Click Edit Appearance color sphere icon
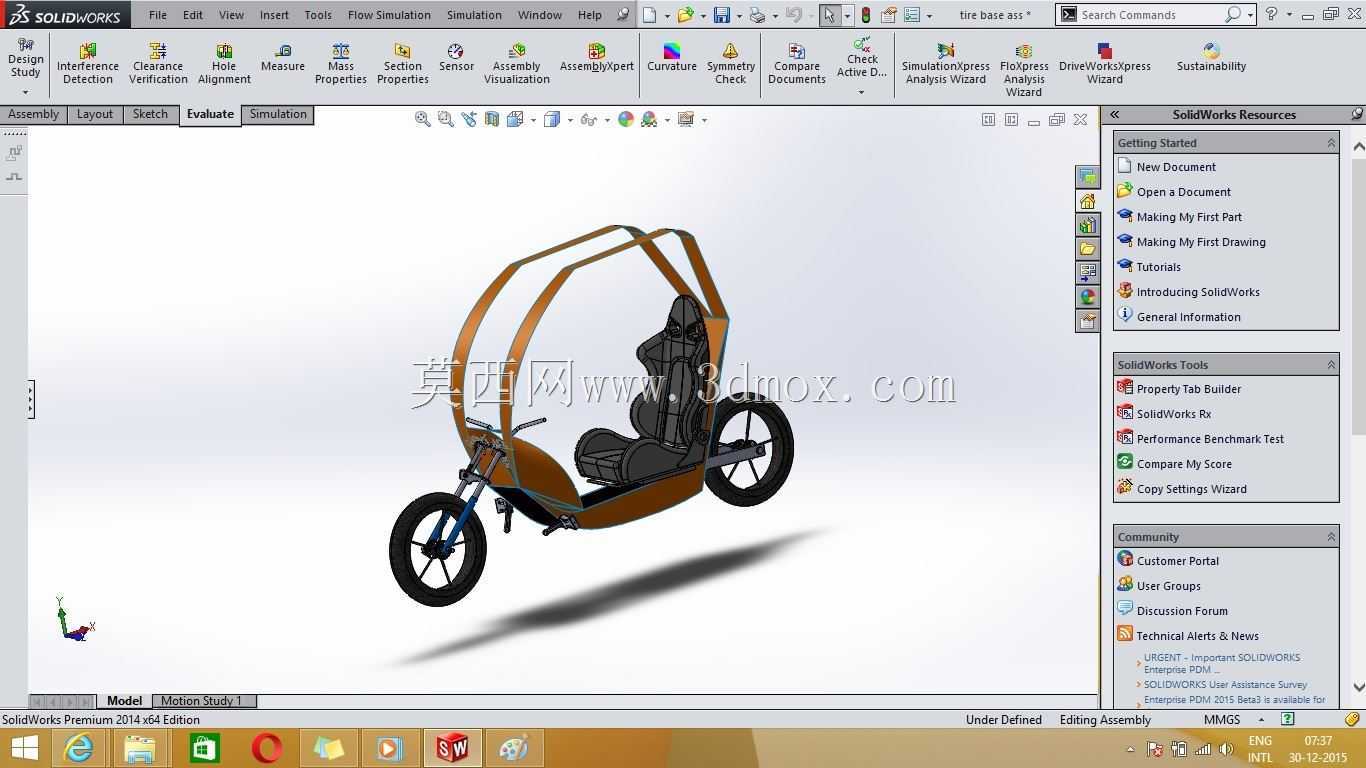 (626, 119)
